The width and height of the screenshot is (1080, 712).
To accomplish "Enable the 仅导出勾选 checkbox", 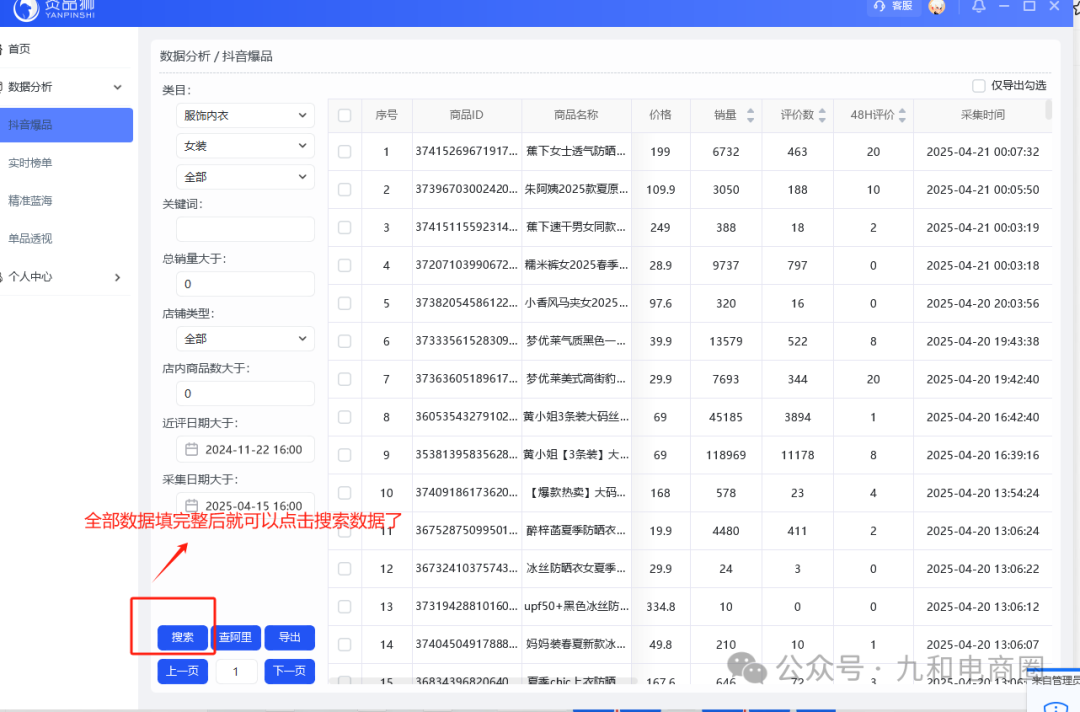I will tap(978, 85).
